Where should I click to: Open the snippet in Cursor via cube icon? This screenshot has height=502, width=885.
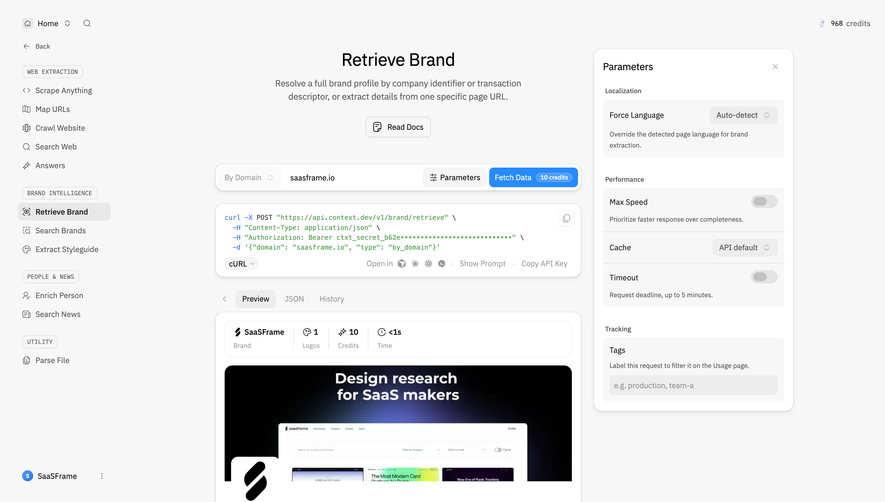[x=402, y=264]
